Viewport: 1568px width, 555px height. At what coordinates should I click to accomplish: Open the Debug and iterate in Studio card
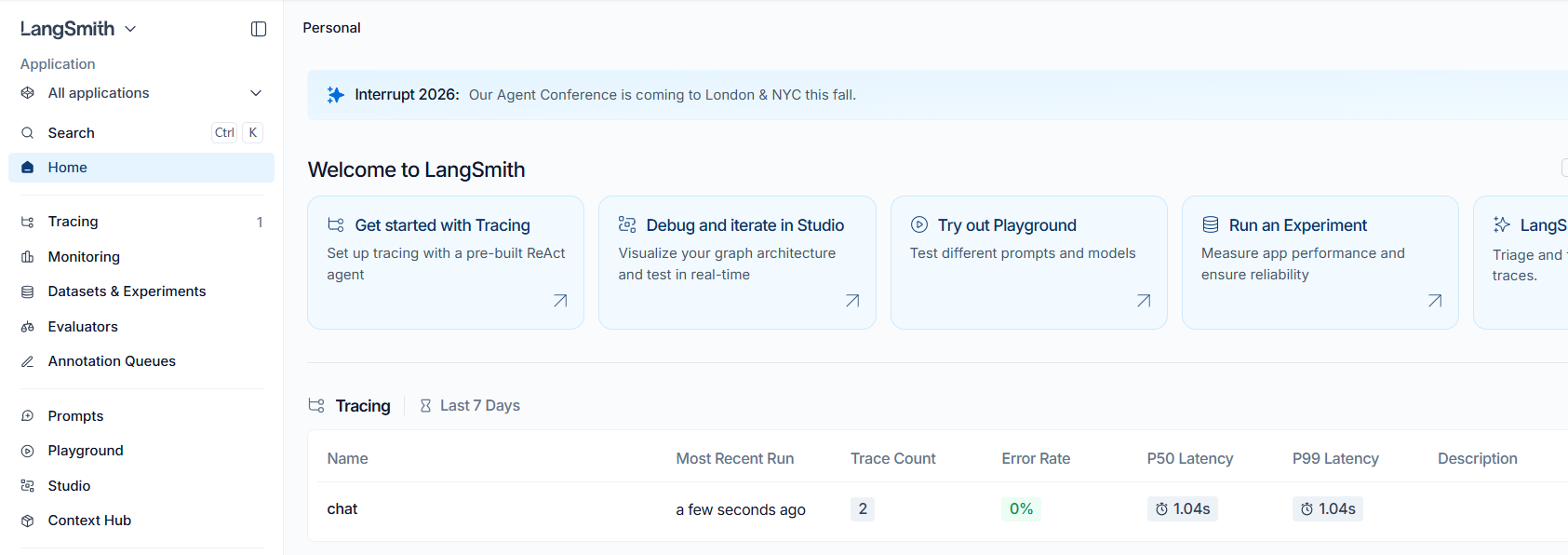[x=737, y=263]
